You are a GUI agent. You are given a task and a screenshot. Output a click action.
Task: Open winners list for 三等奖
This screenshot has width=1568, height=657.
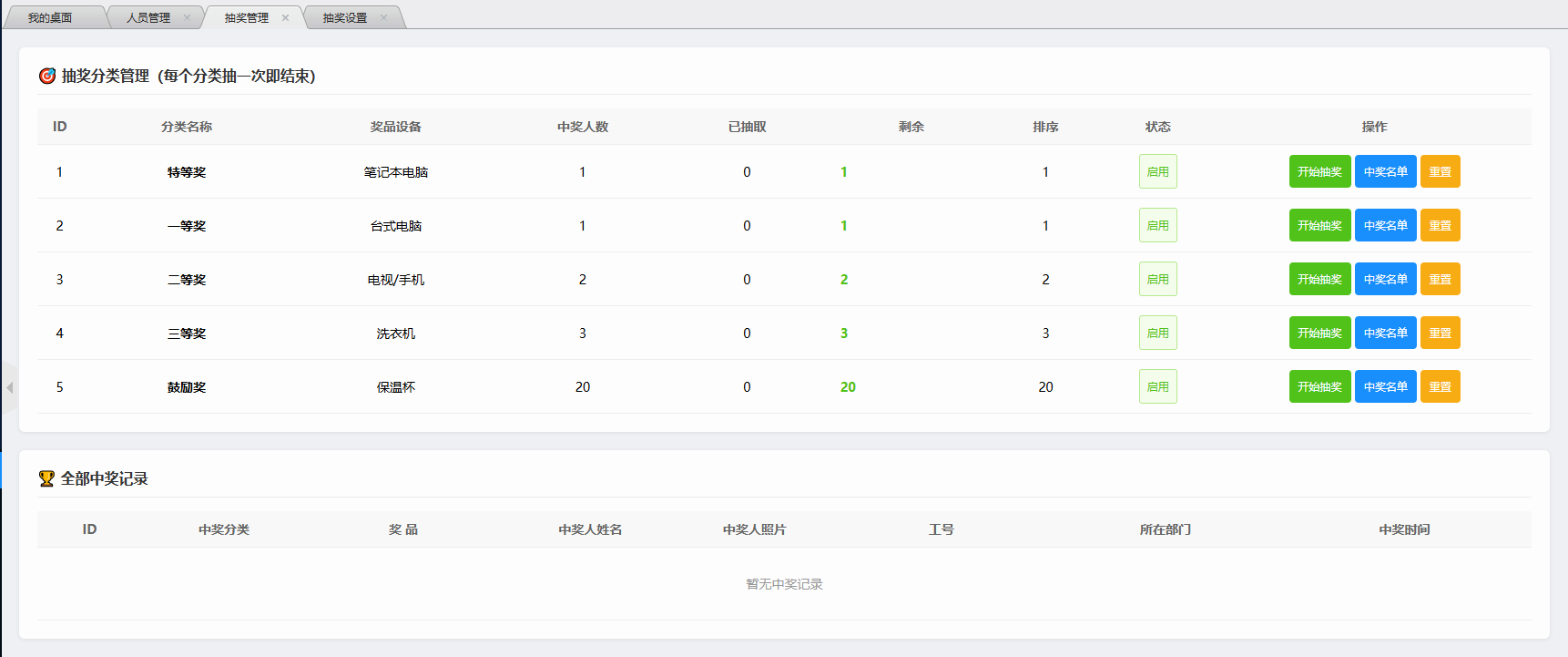coord(1385,333)
